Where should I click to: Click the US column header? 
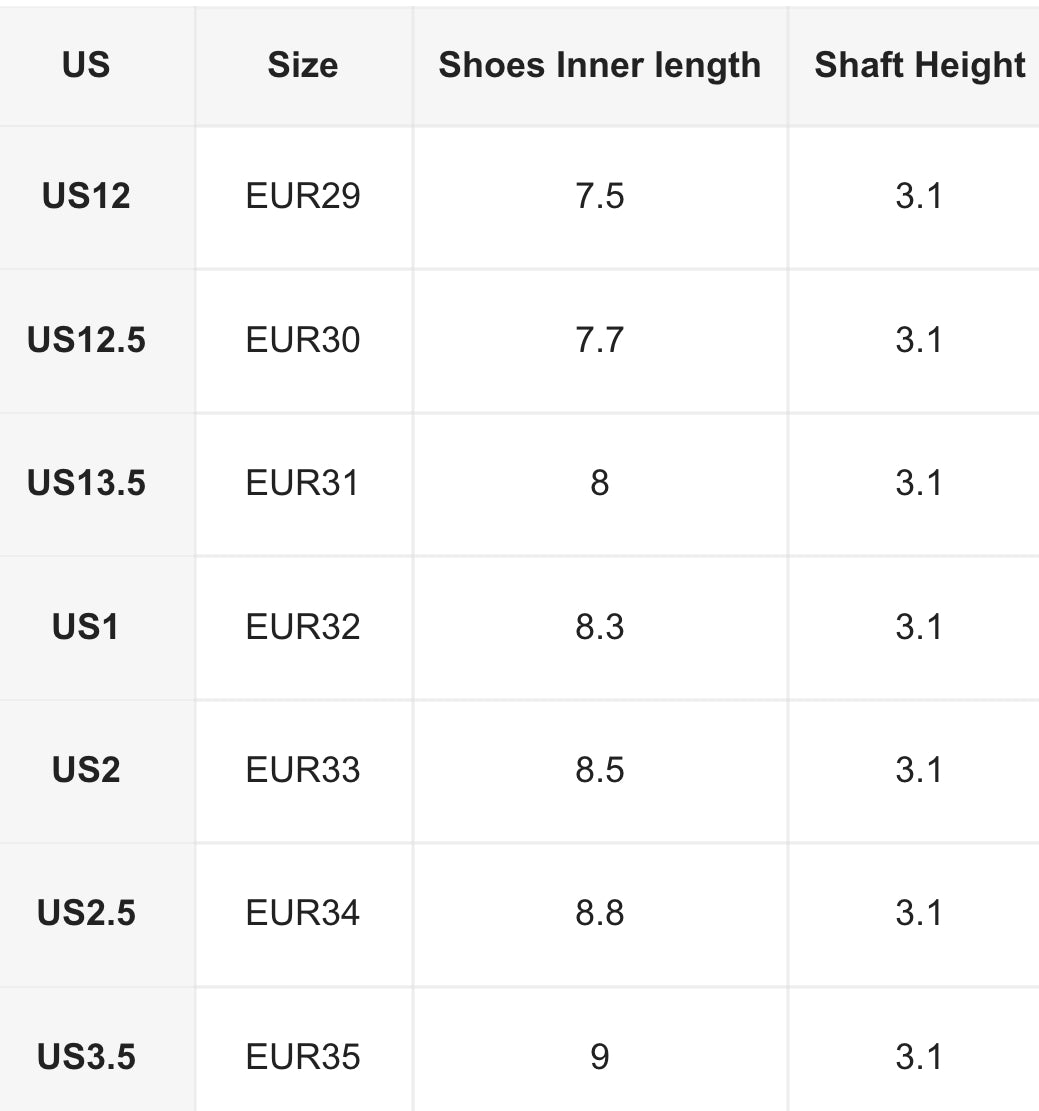pyautogui.click(x=86, y=66)
